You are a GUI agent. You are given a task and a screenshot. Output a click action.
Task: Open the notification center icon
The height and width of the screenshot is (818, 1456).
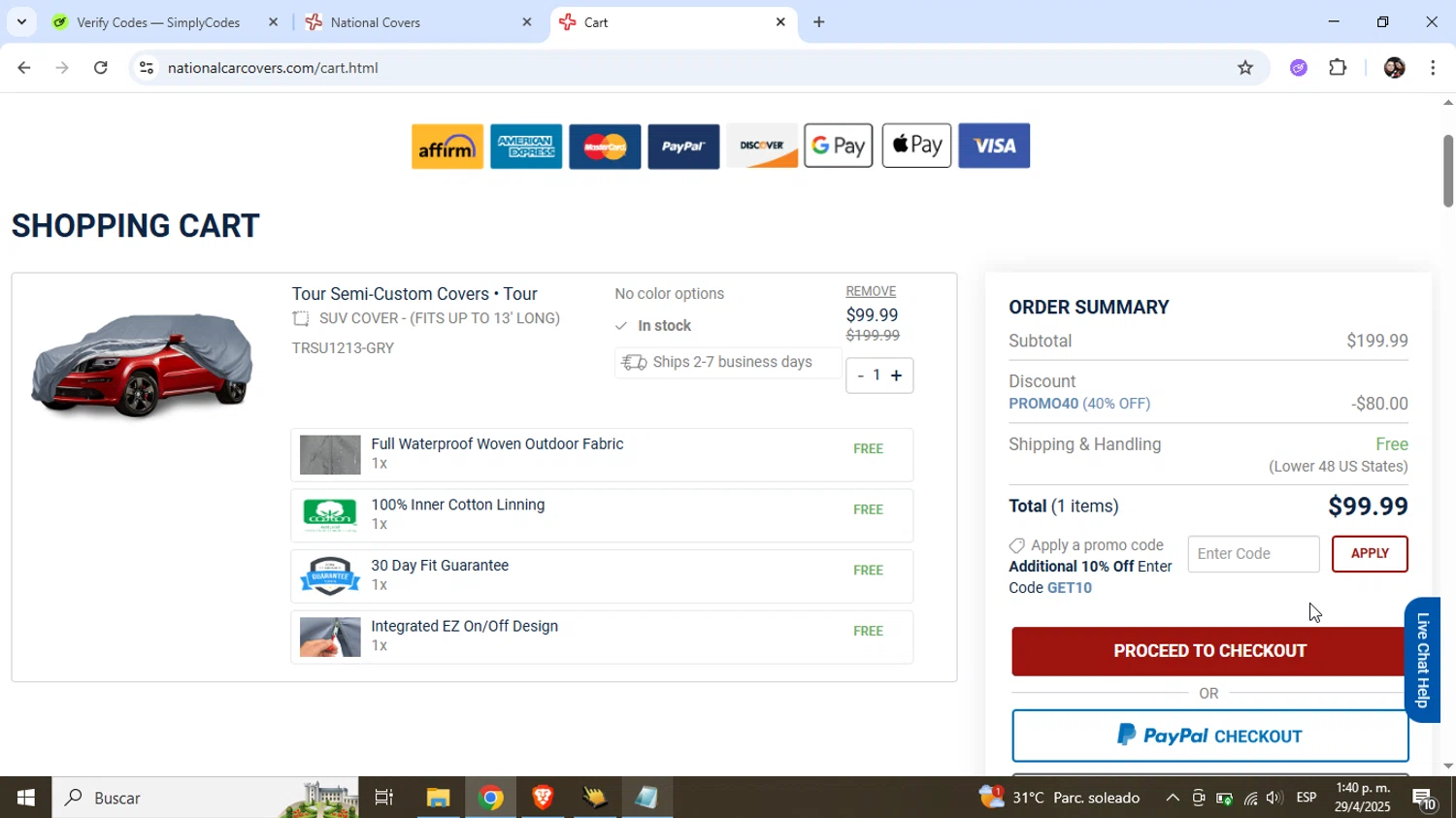click(x=1425, y=799)
